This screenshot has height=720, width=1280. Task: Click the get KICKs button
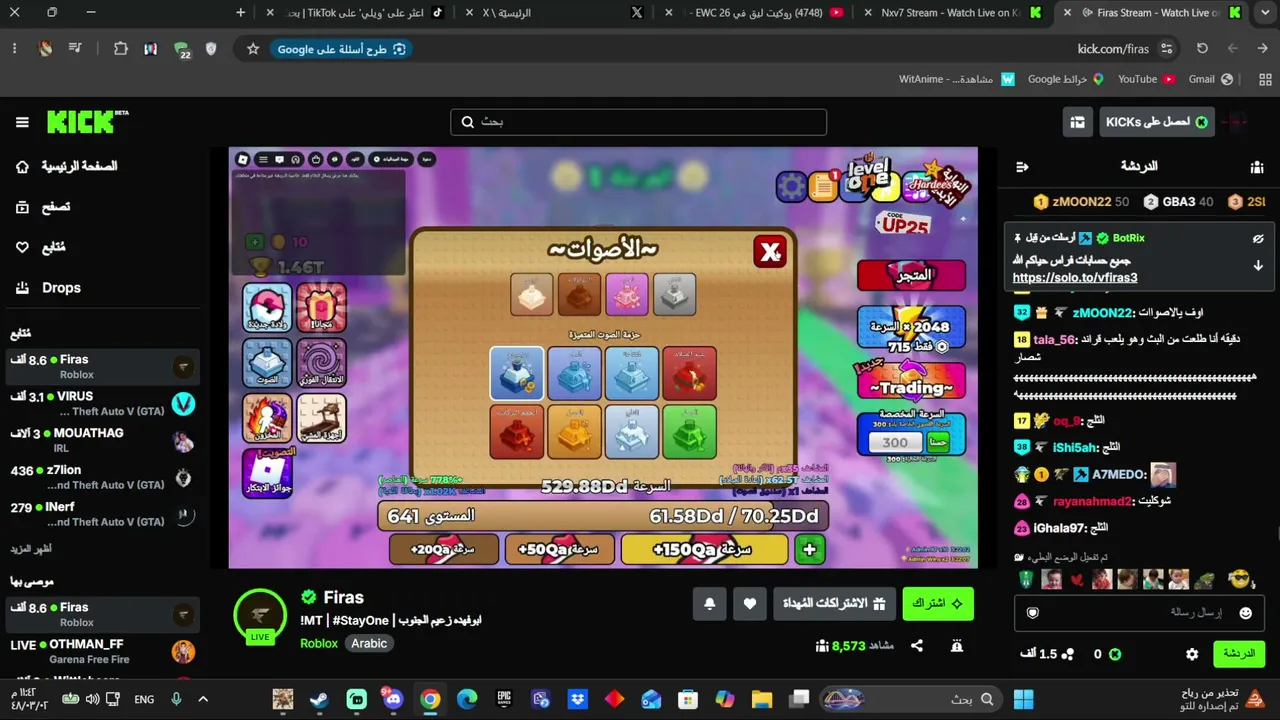1157,122
